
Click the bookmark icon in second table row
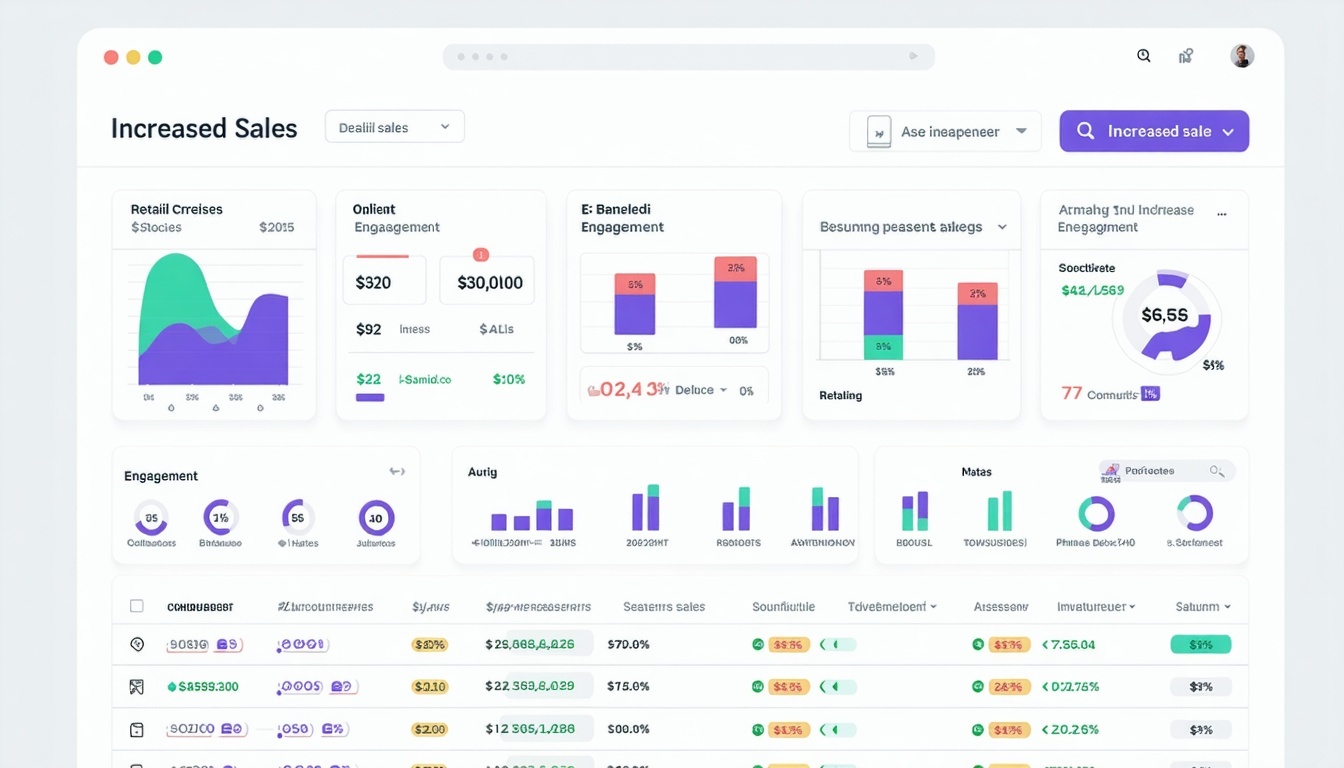point(137,687)
